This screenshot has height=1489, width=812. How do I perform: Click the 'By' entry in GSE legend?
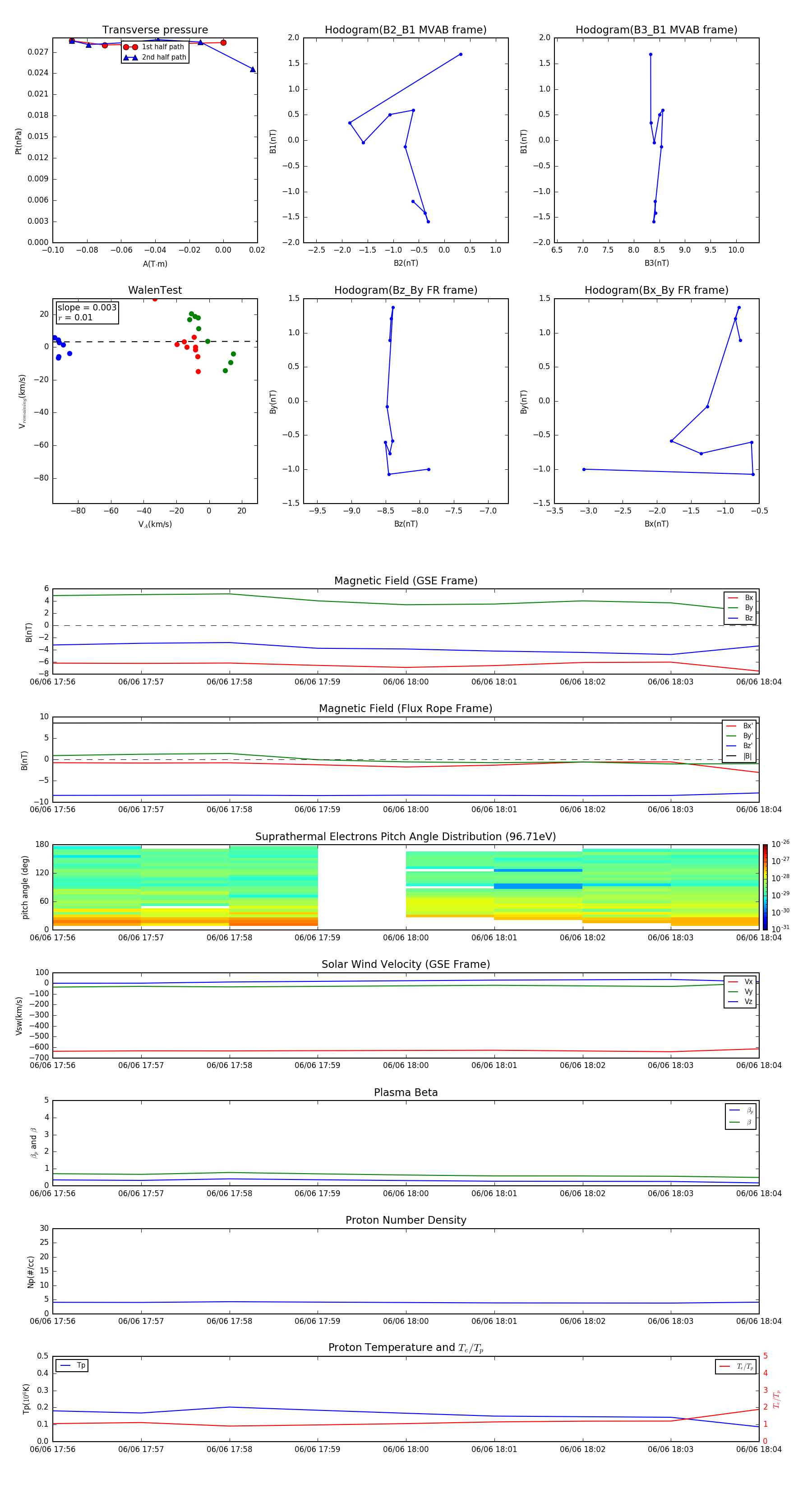[740, 608]
